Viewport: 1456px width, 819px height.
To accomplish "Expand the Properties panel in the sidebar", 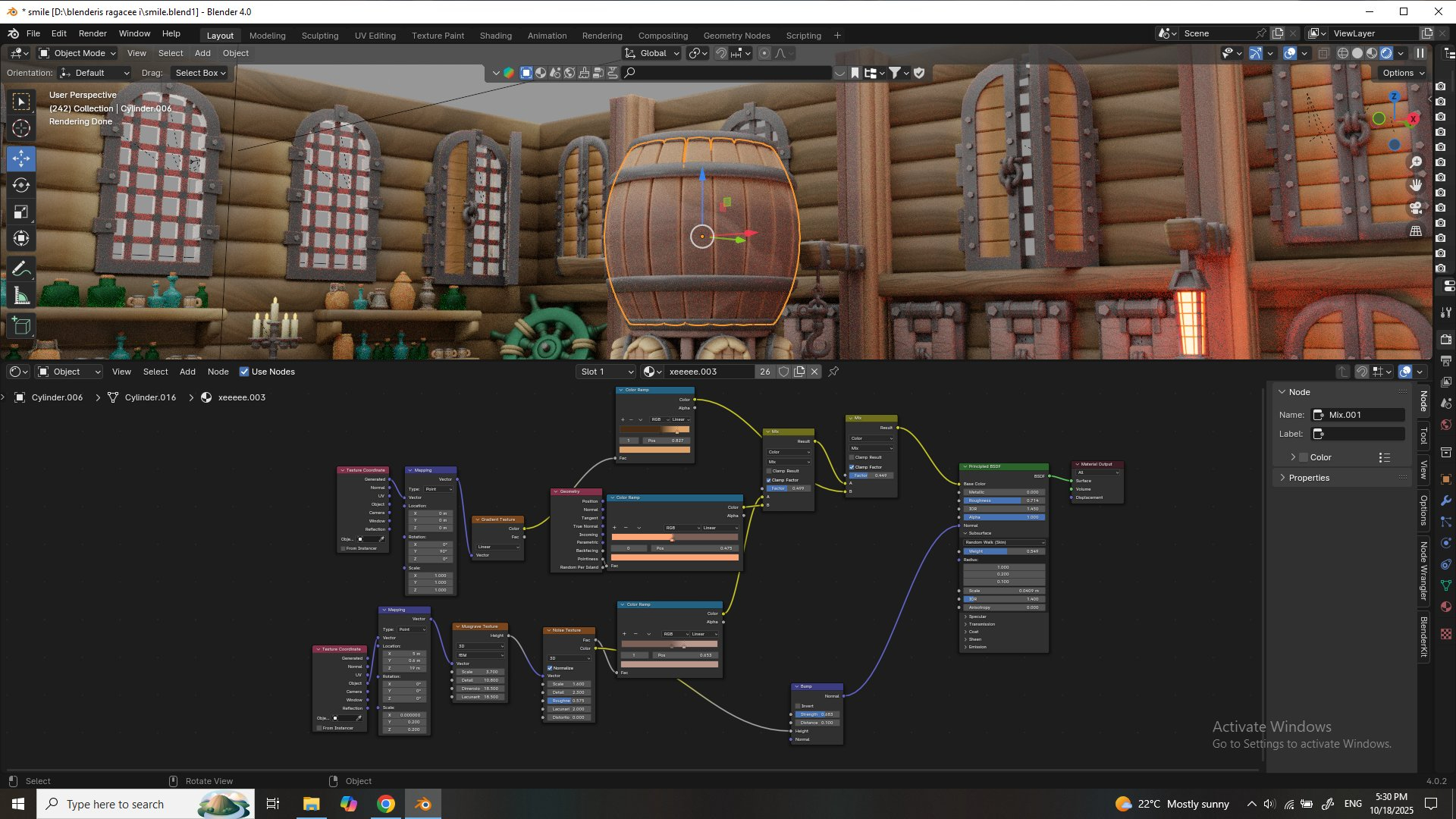I will pyautogui.click(x=1309, y=478).
